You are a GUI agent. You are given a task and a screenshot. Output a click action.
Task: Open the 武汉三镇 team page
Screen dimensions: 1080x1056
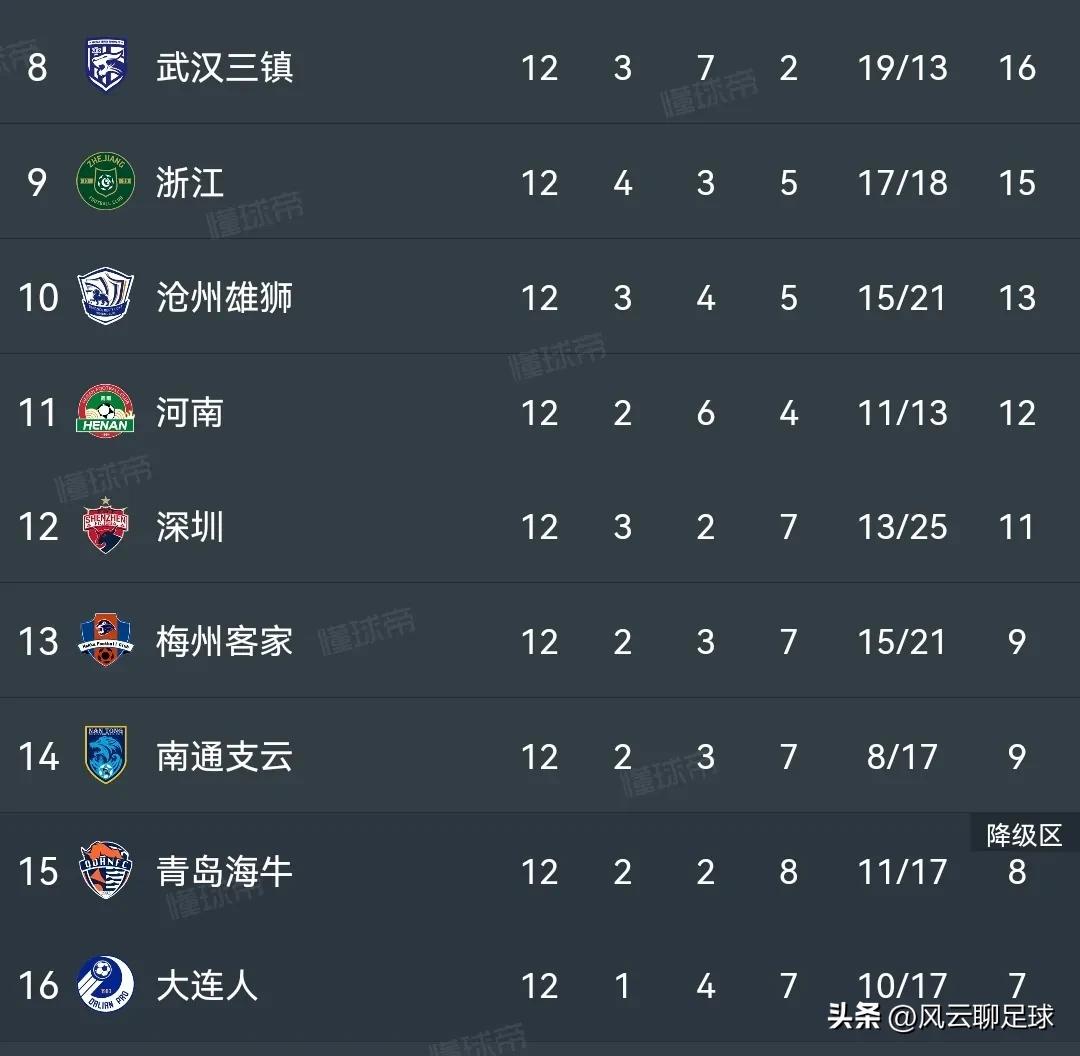[x=224, y=68]
